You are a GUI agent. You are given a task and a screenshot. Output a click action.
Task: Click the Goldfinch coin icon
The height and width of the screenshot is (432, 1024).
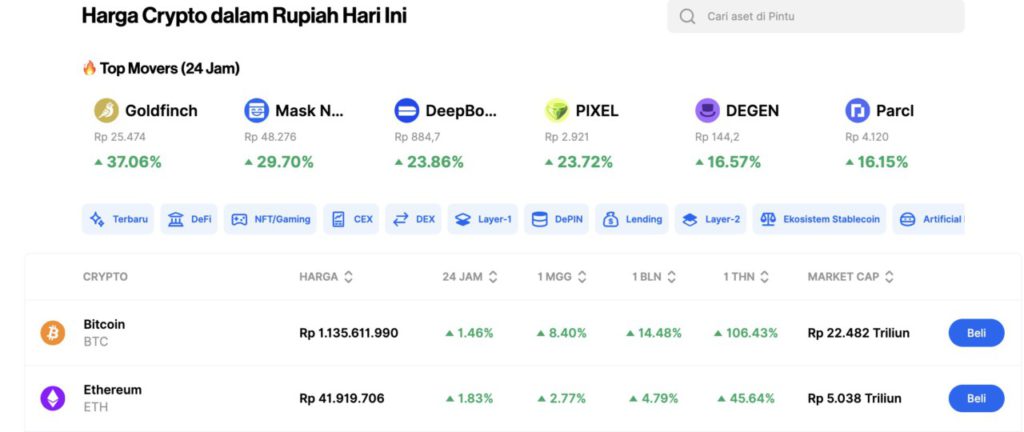coord(106,110)
